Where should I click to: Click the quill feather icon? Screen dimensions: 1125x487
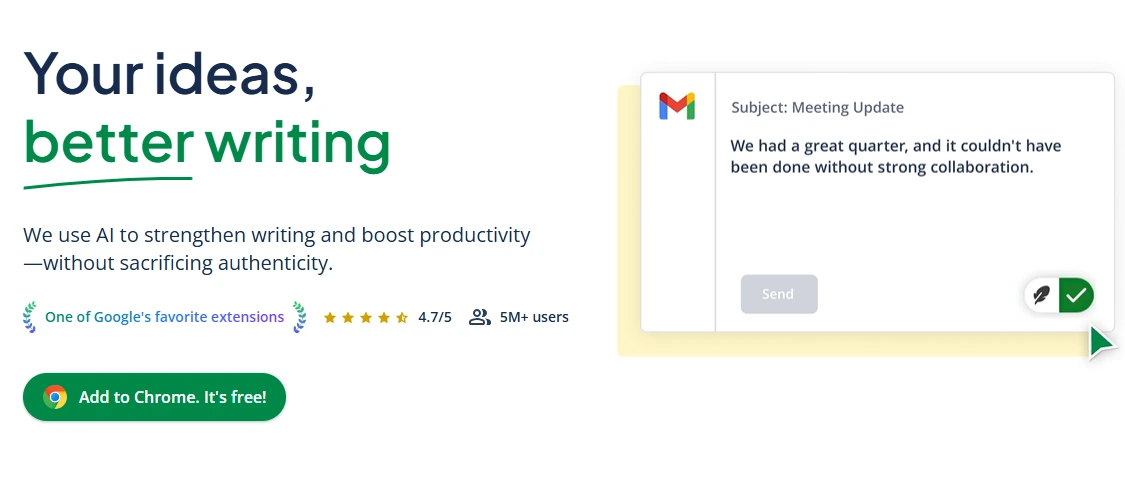[x=1041, y=295]
